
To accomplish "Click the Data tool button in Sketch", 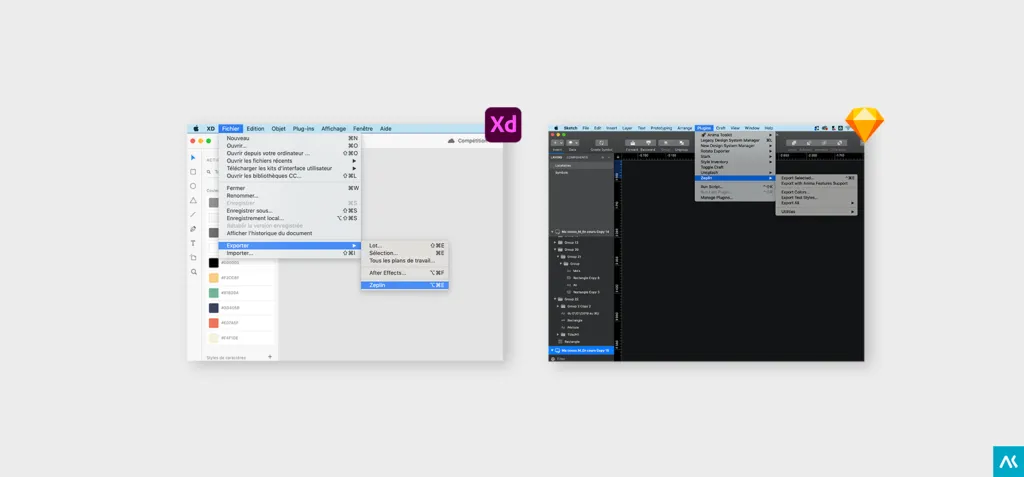I will click(573, 144).
